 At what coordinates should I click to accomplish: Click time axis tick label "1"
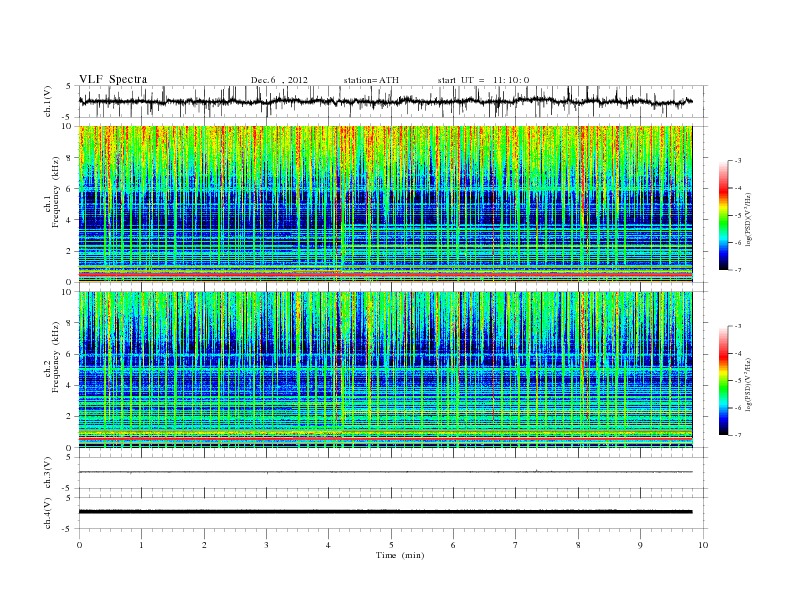tap(141, 545)
